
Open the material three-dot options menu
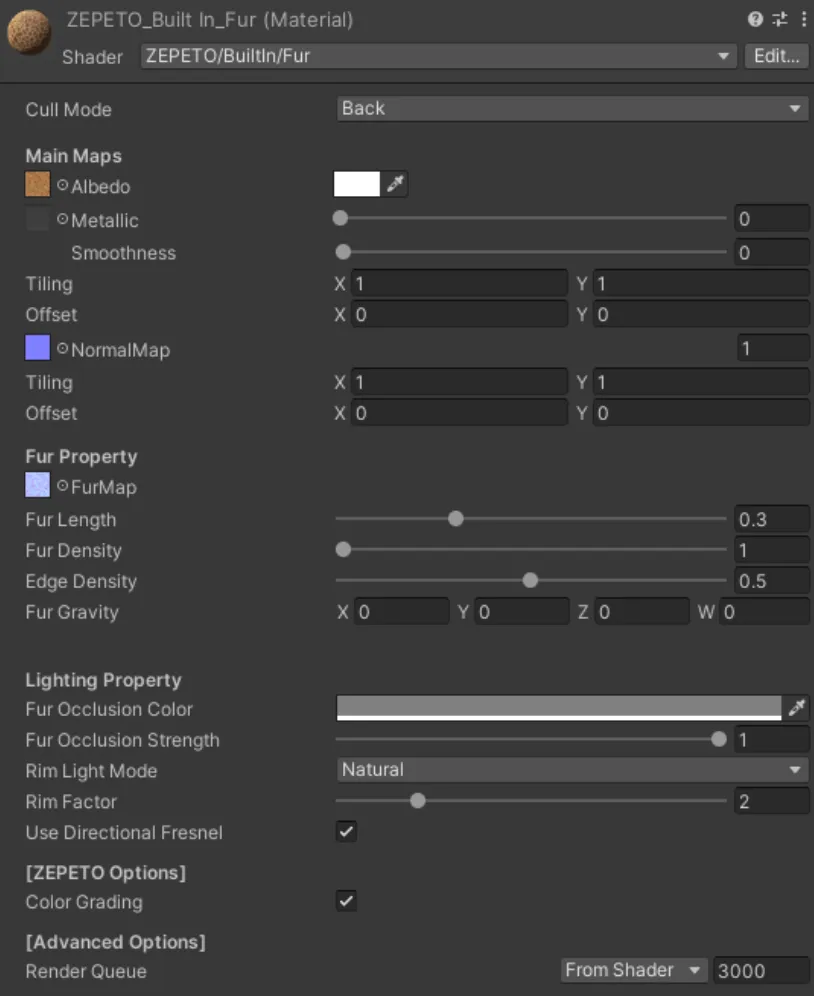804,19
